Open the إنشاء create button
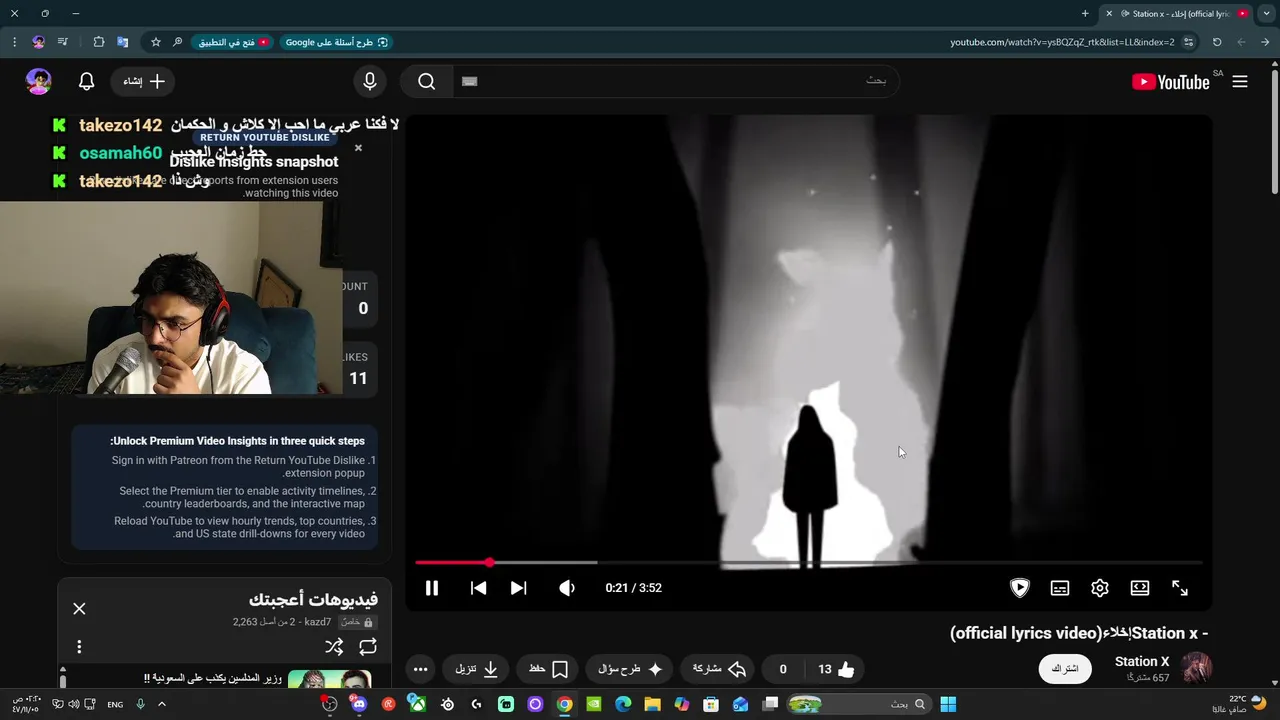 click(144, 81)
